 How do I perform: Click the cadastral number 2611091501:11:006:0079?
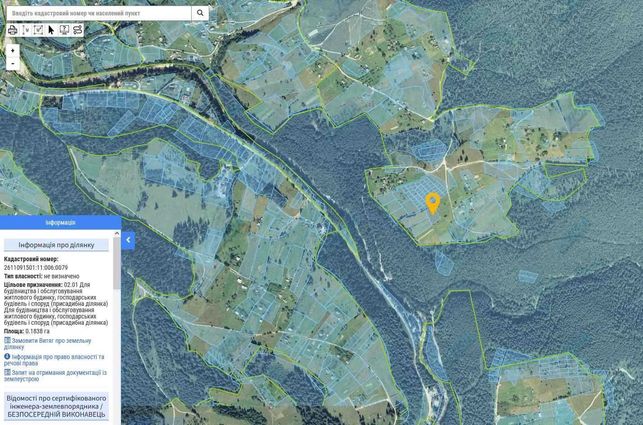coord(36,267)
